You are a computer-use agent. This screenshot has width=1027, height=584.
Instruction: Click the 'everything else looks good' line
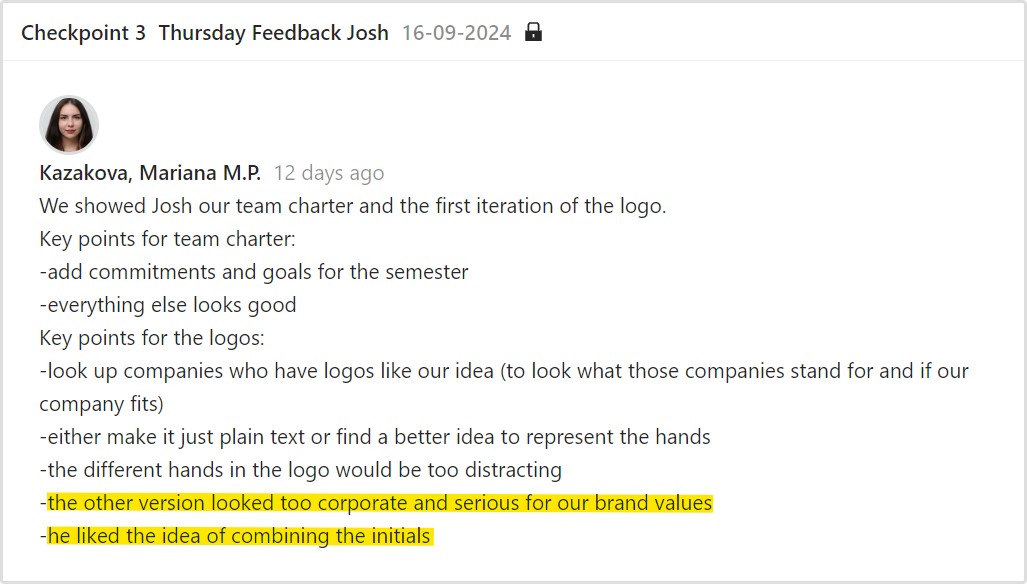click(x=168, y=305)
